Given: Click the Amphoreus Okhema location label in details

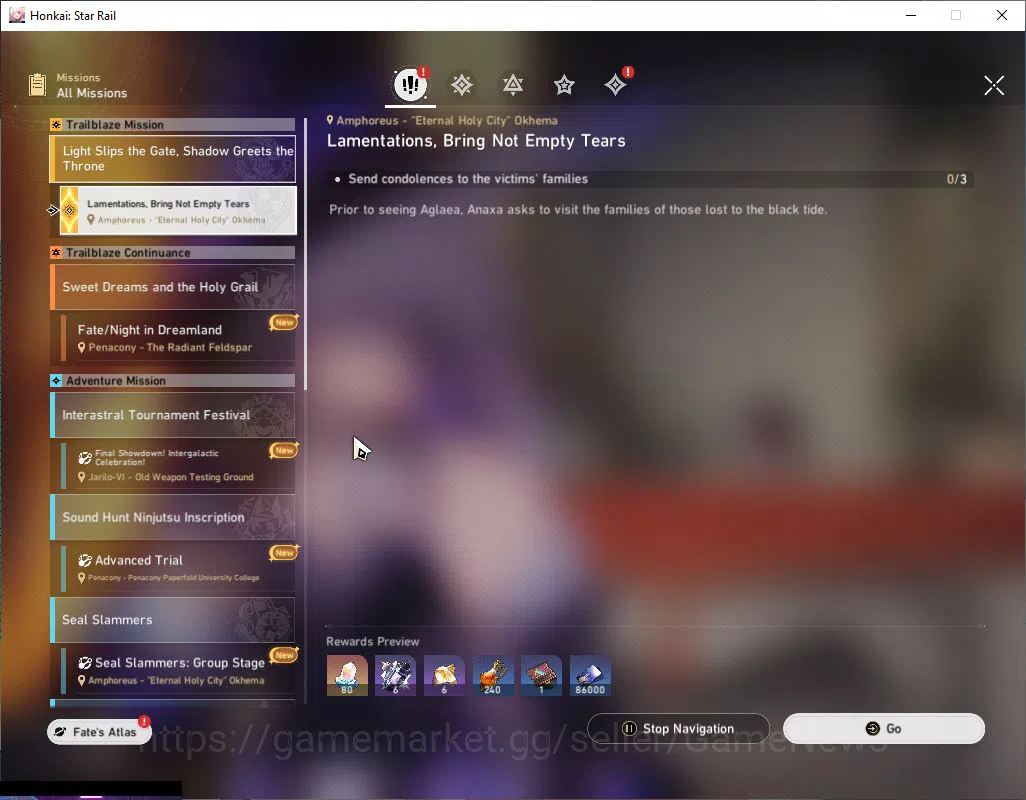Looking at the screenshot, I should (x=442, y=120).
